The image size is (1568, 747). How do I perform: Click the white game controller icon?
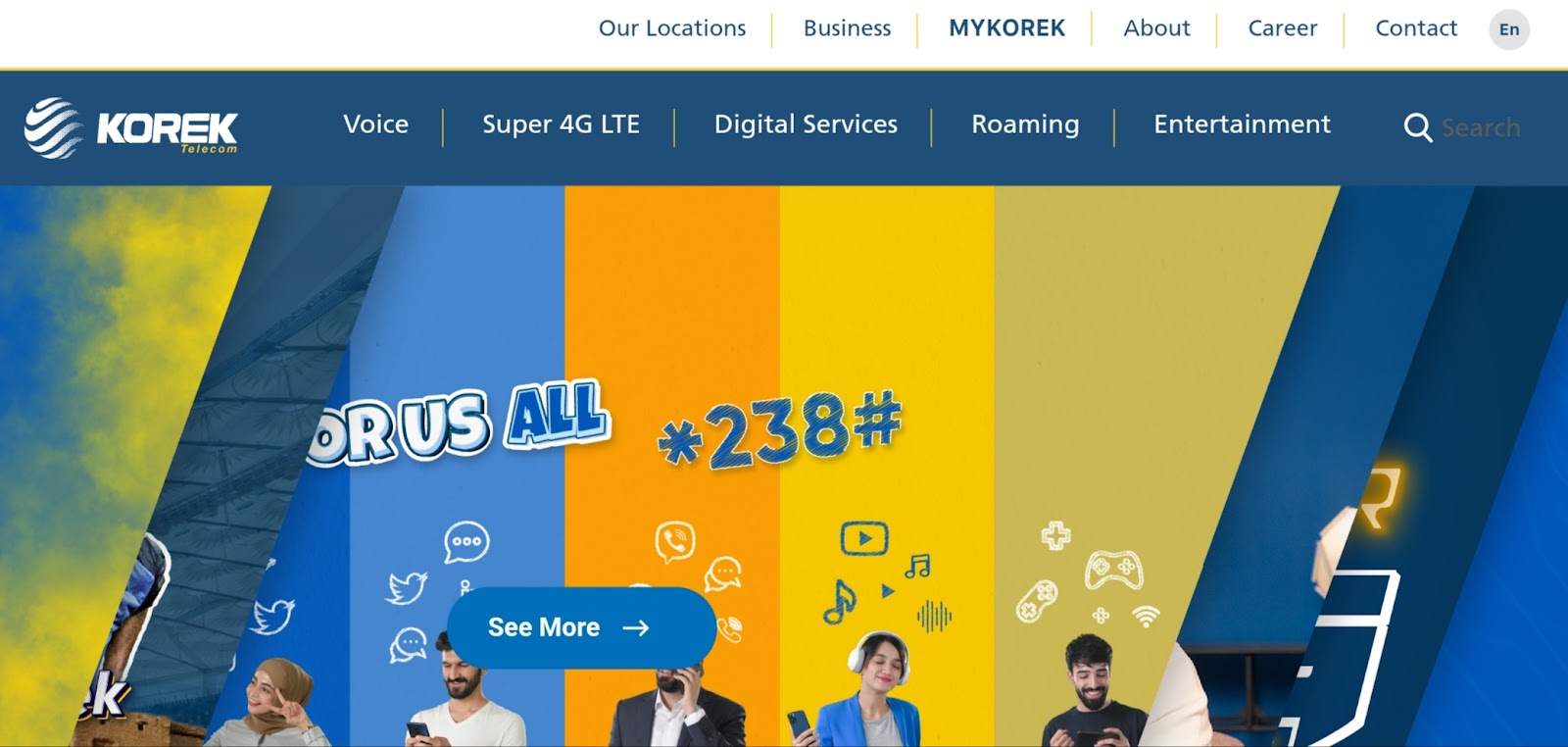1113,569
